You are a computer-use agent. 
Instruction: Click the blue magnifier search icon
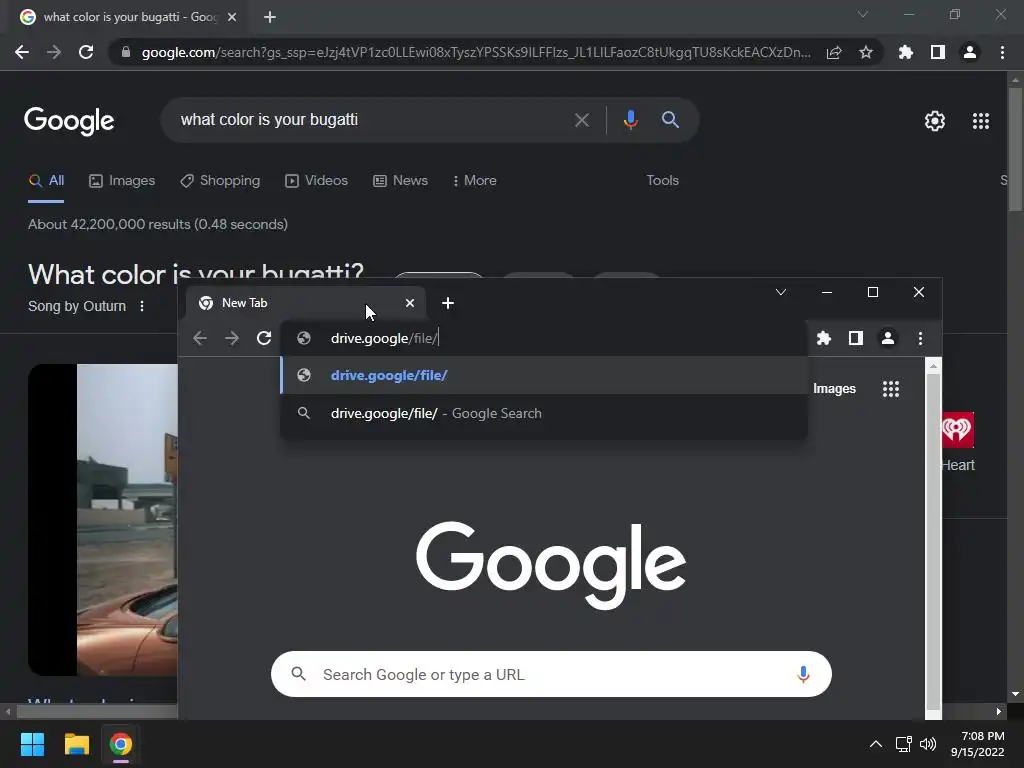point(670,120)
